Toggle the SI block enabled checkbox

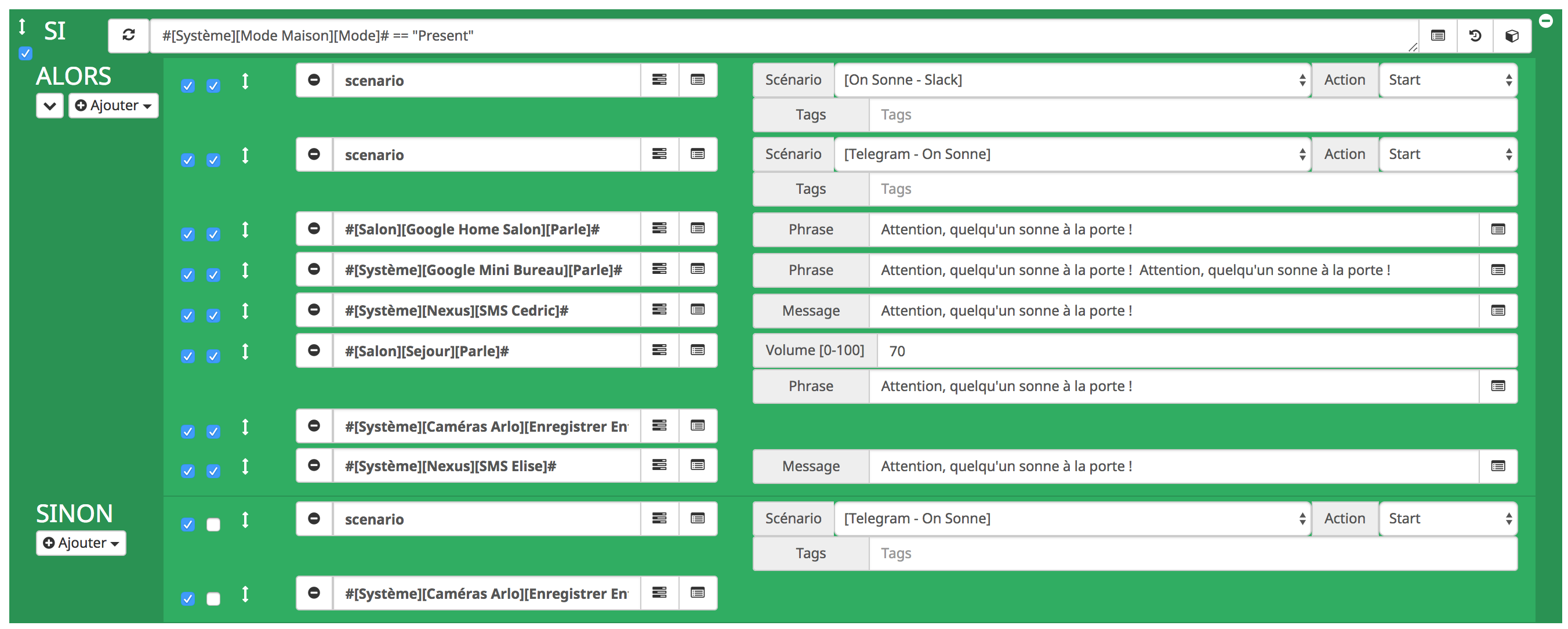pos(25,53)
